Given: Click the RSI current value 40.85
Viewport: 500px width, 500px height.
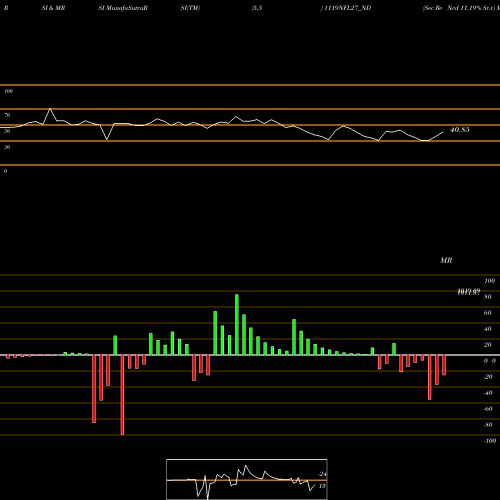Looking at the screenshot, I should pos(460,130).
